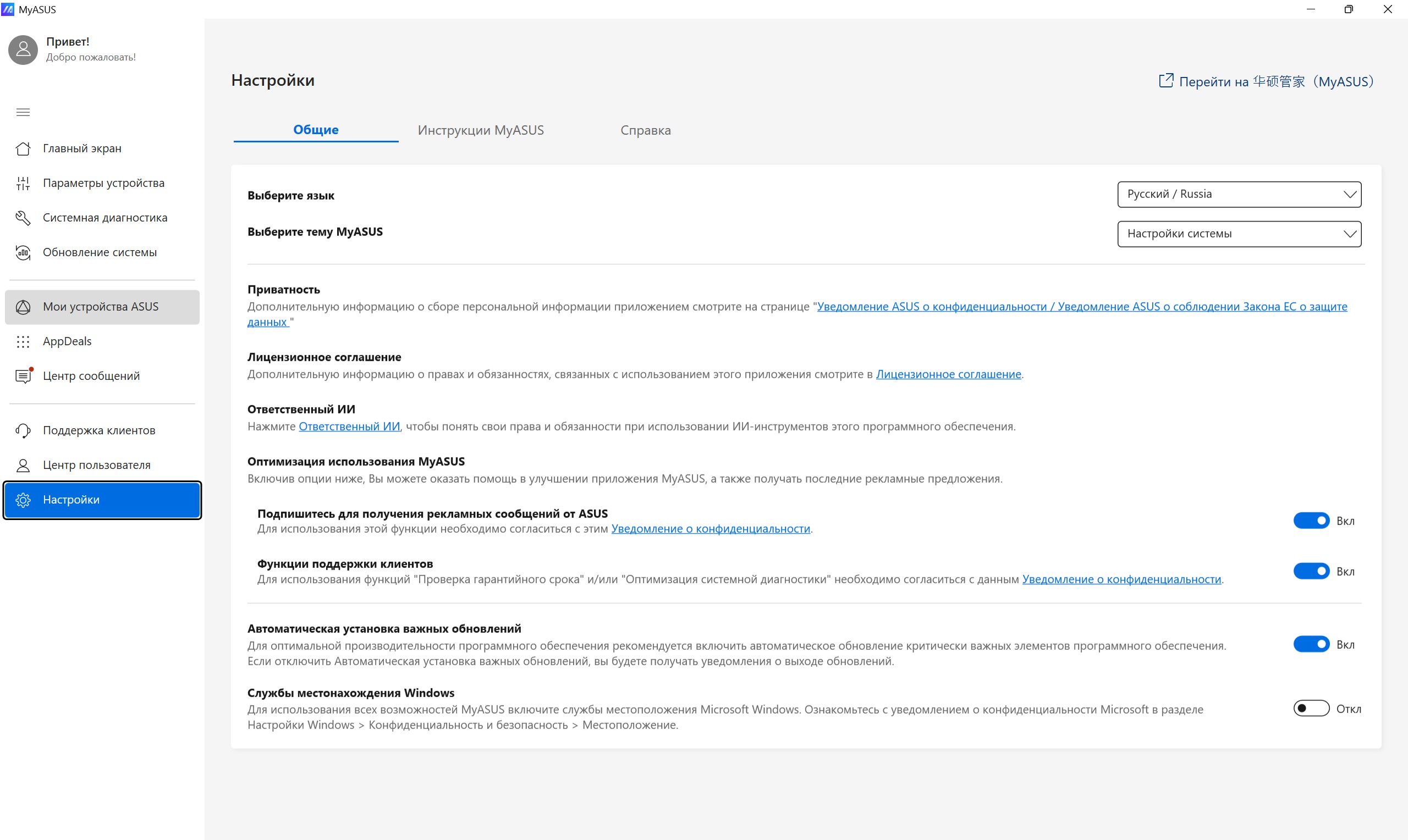
Task: Toggle Функции поддержки клиентов switch
Action: [x=1311, y=571]
